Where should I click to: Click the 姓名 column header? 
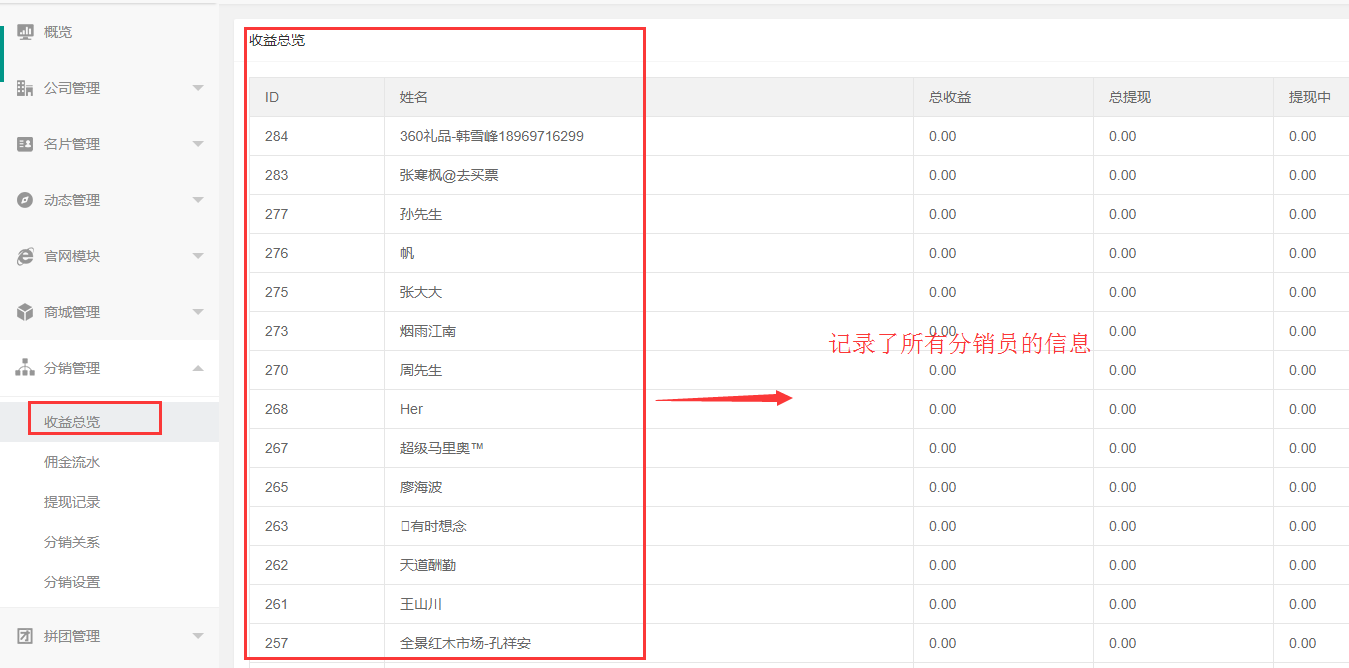pos(414,97)
